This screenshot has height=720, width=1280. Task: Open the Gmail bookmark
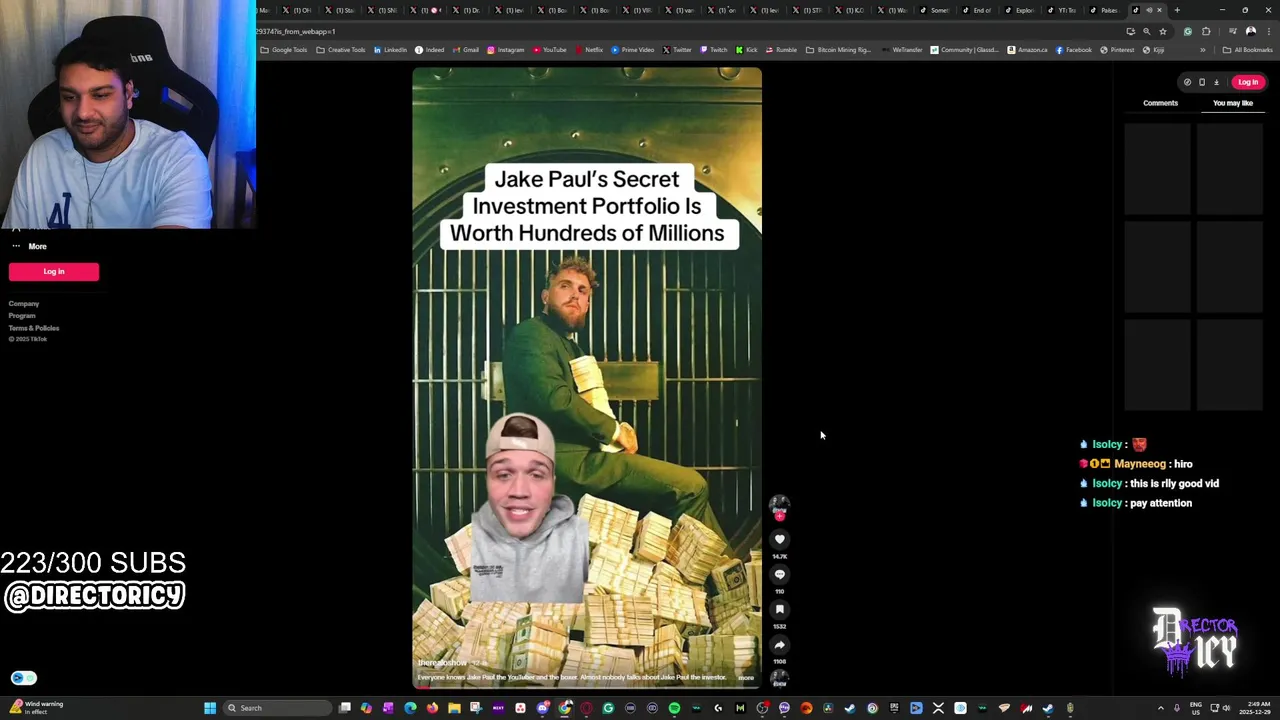tap(466, 50)
